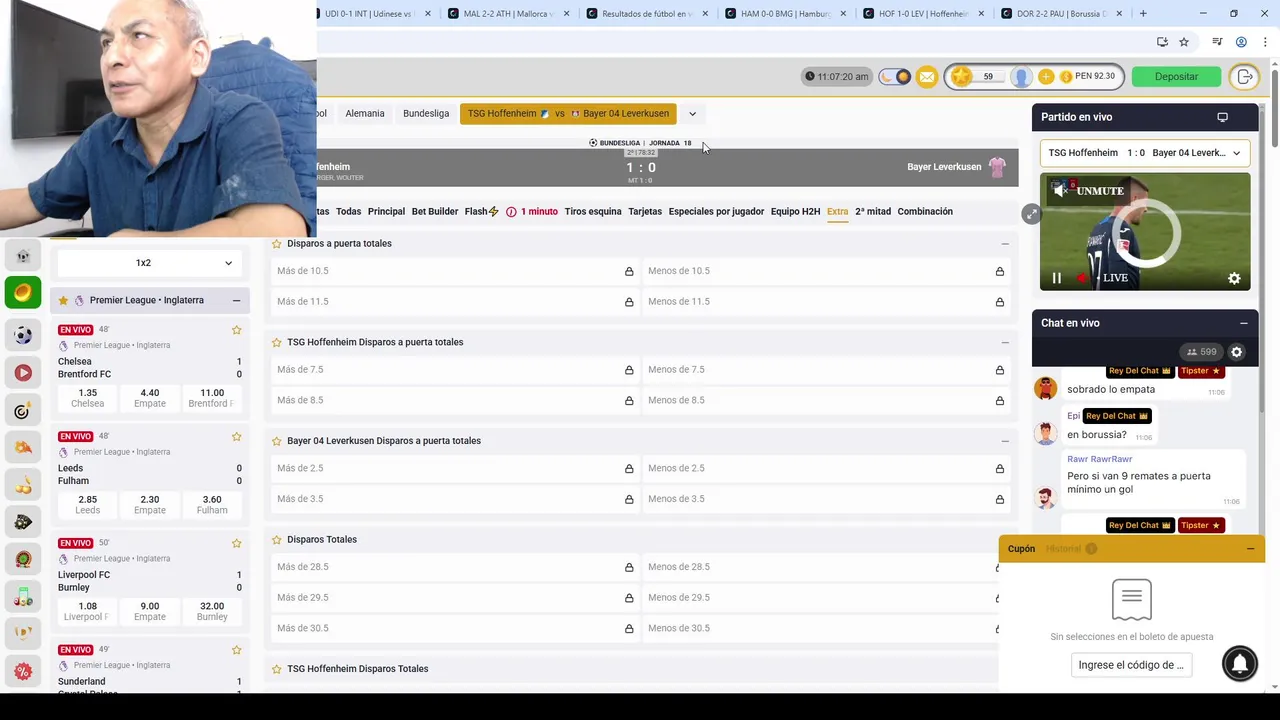This screenshot has width=1280, height=720.
Task: Minimize the Chat en vivo panel
Action: pyautogui.click(x=1244, y=323)
